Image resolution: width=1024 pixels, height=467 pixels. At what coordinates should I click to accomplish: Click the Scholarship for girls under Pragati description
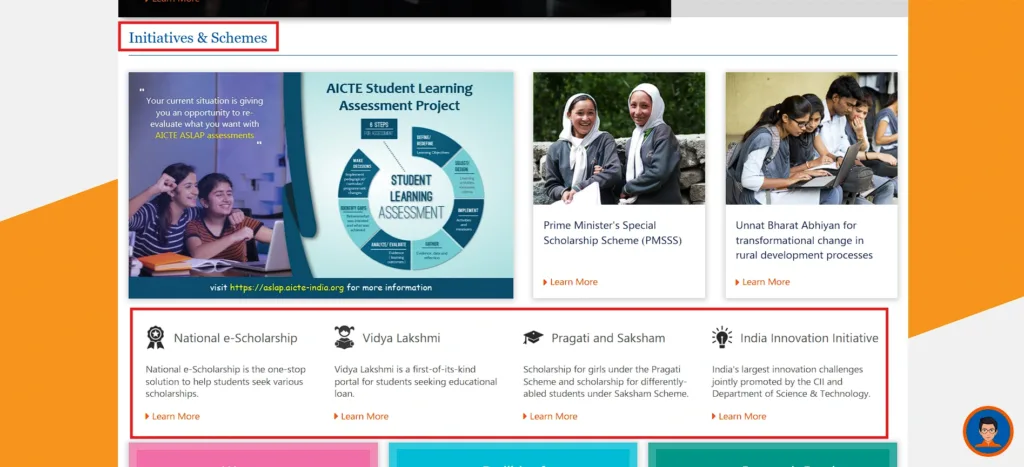[605, 381]
